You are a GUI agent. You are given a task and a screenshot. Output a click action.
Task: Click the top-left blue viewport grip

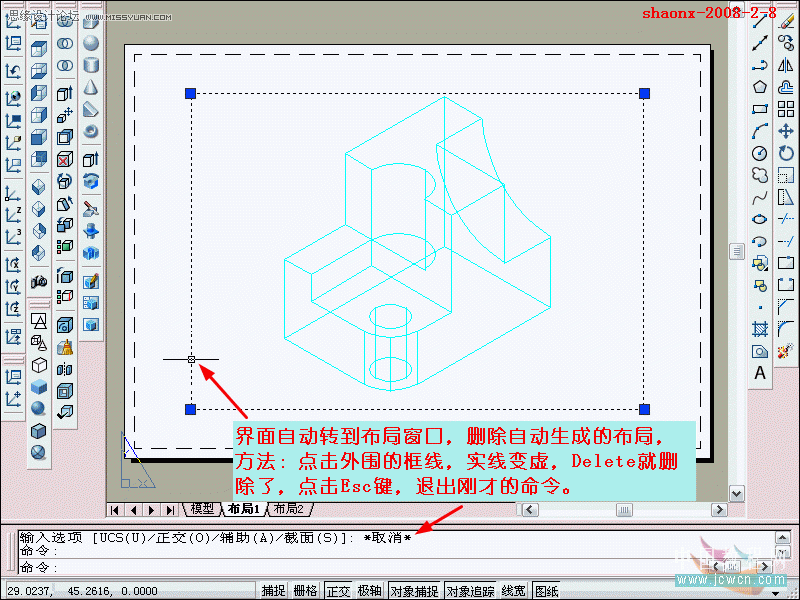[x=190, y=93]
